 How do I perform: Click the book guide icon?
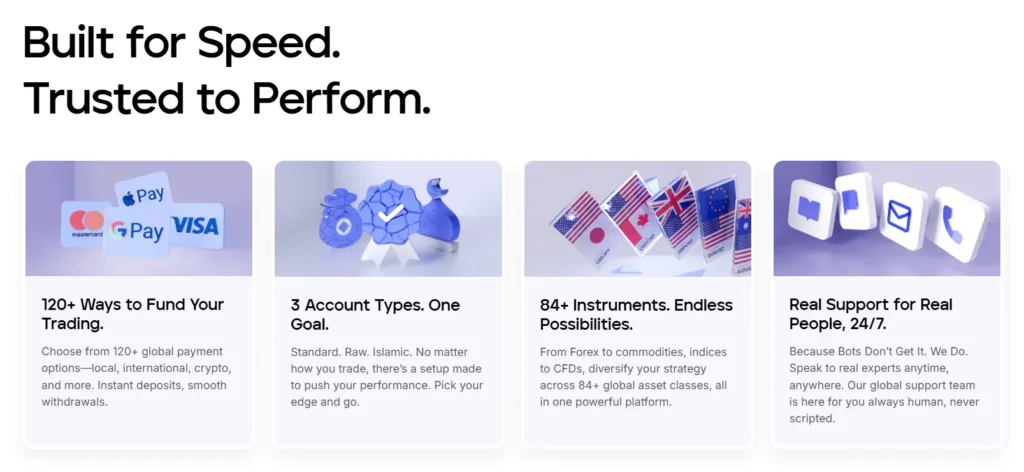[x=808, y=207]
